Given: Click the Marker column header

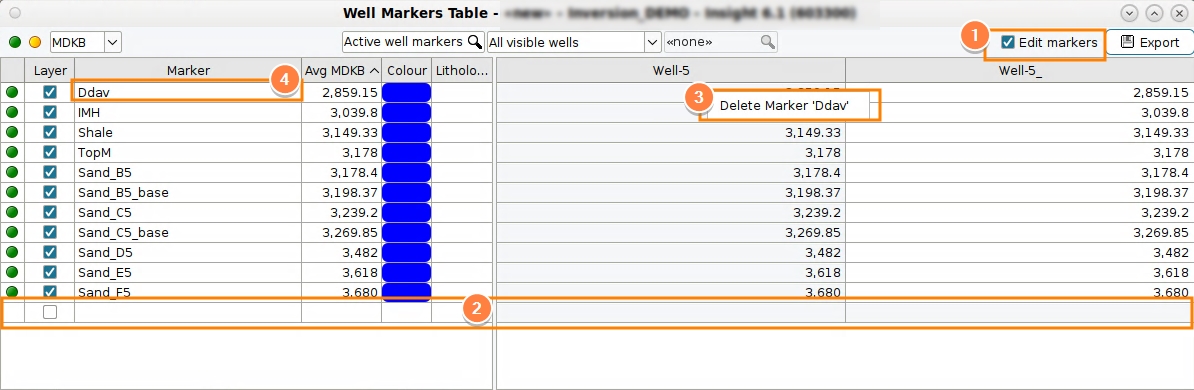Looking at the screenshot, I should point(188,70).
